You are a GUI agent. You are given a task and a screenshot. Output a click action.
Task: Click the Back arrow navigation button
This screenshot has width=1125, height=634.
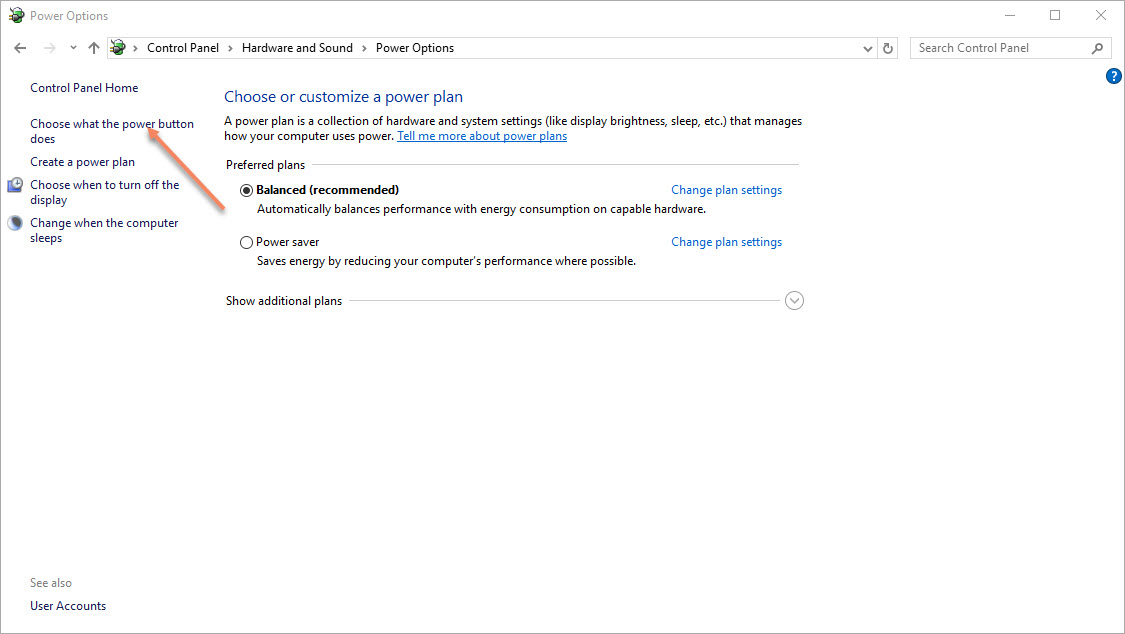click(20, 48)
